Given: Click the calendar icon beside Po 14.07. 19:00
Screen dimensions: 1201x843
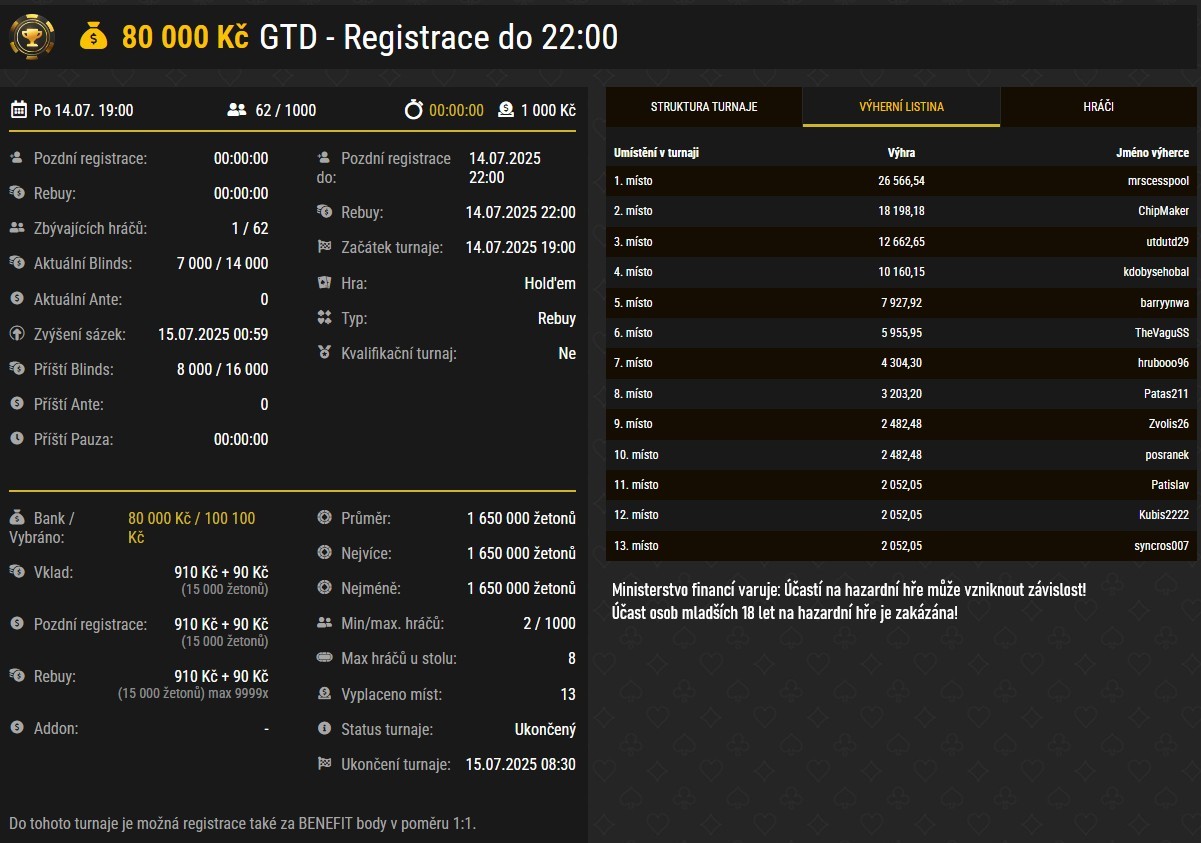Looking at the screenshot, I should click(18, 110).
